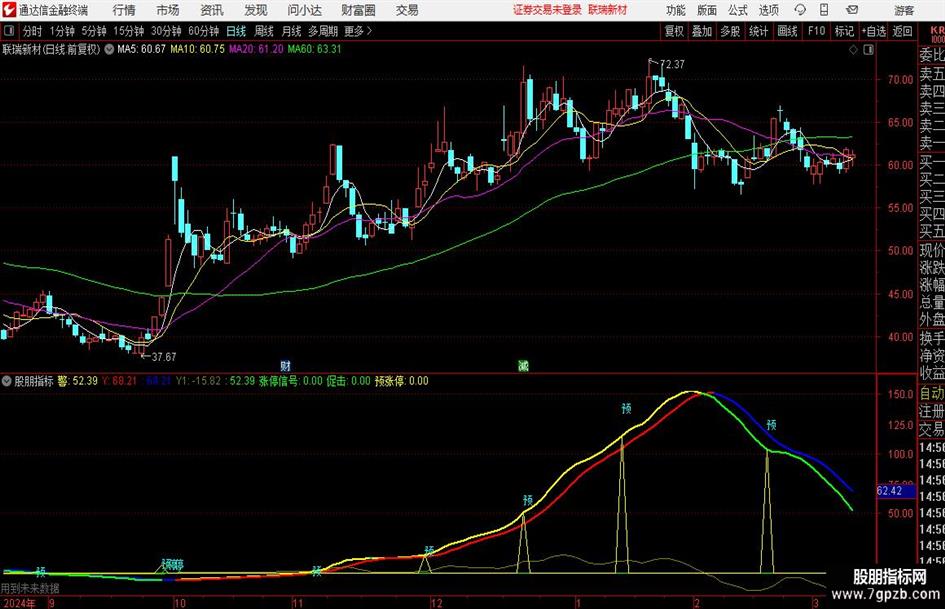Open the 资讯 menu

212,10
